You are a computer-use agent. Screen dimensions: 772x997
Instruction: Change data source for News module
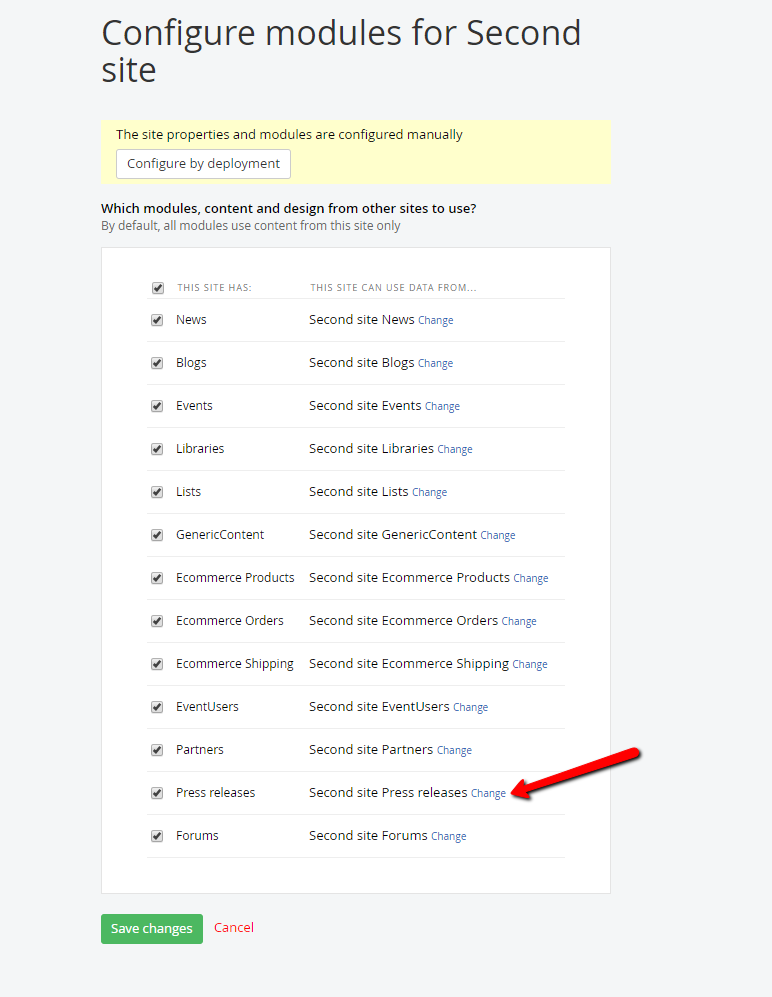[x=435, y=319]
